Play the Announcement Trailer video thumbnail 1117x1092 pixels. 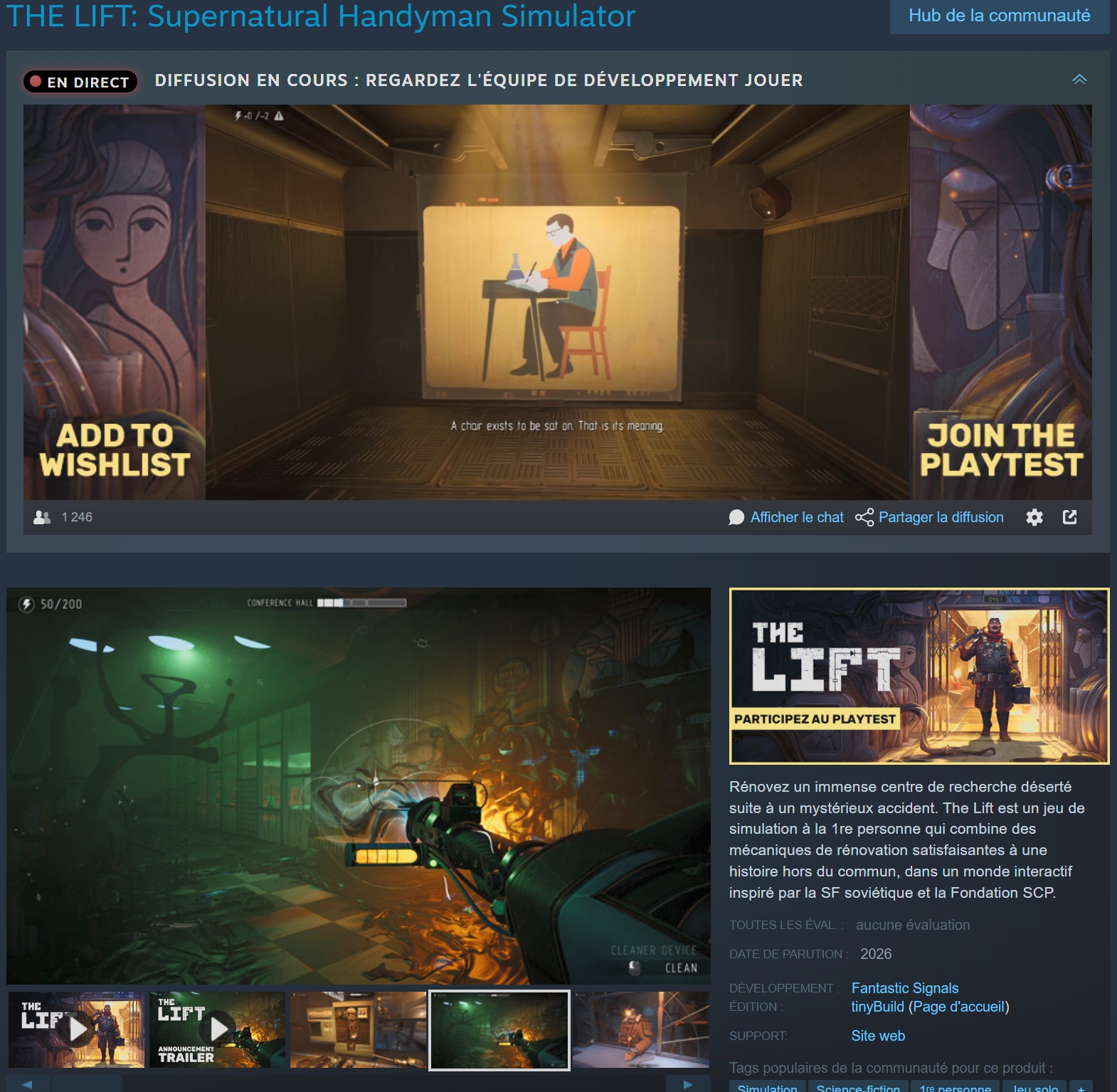pos(217,1029)
